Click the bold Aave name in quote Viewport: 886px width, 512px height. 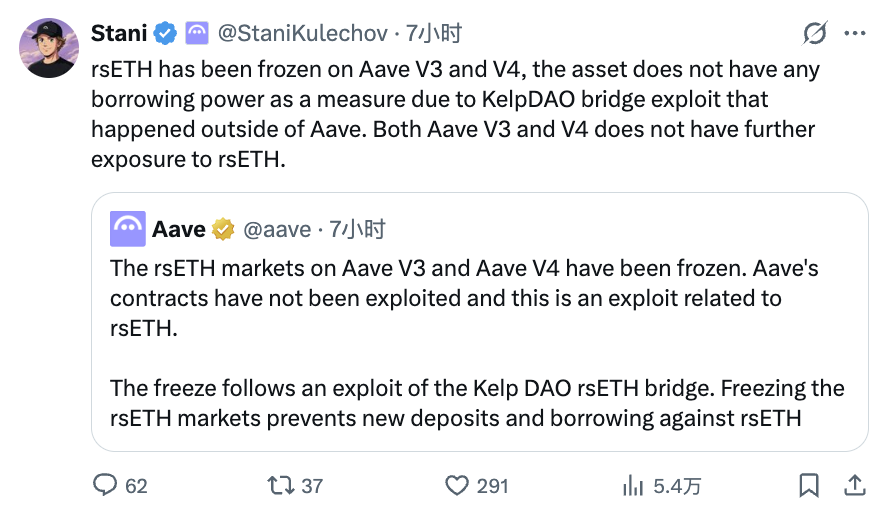179,229
